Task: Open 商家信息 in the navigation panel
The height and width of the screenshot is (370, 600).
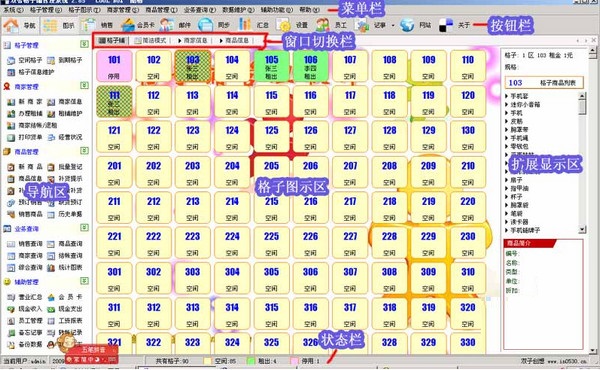Action: pyautogui.click(x=65, y=102)
